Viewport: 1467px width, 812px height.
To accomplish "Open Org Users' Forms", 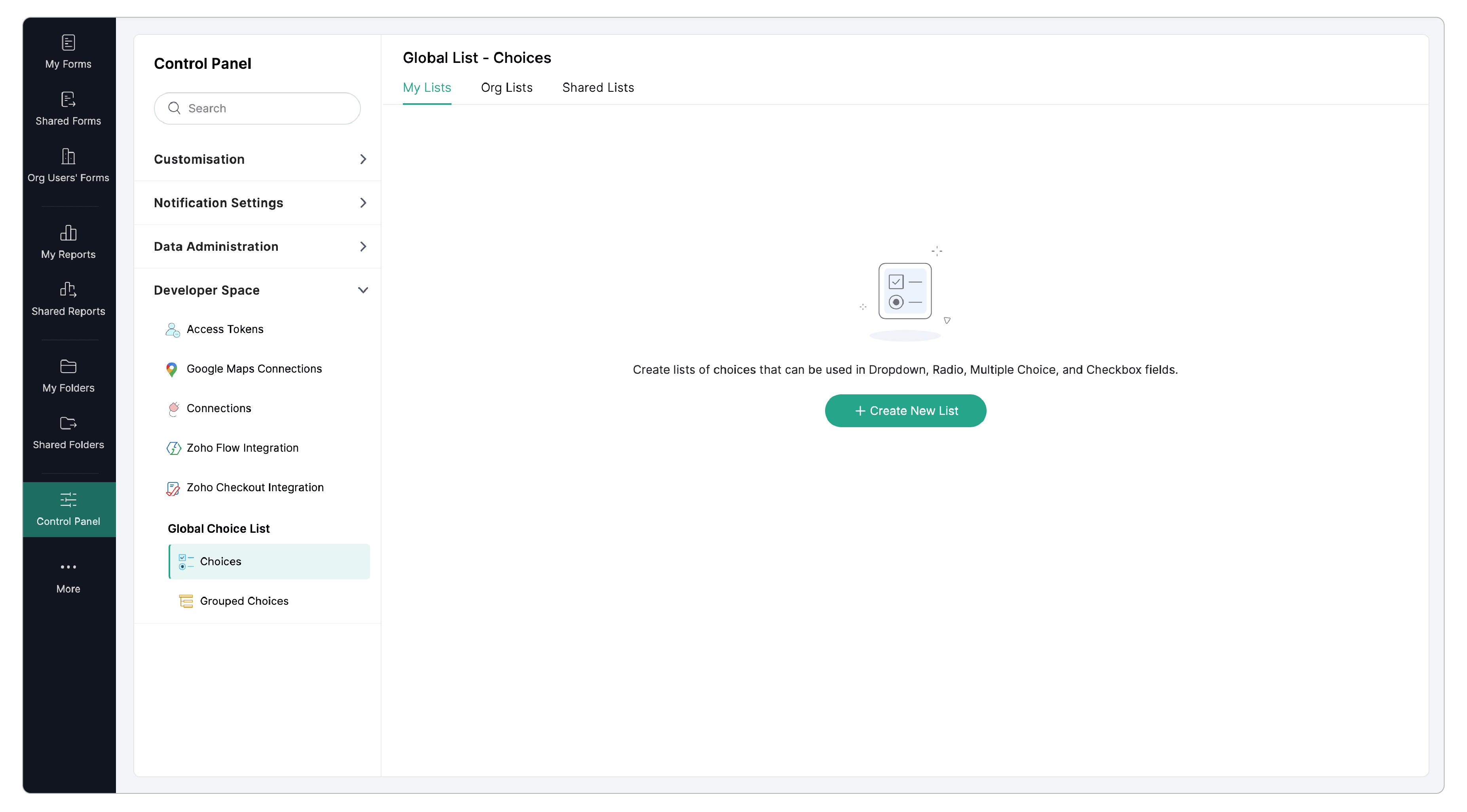I will 68,165.
